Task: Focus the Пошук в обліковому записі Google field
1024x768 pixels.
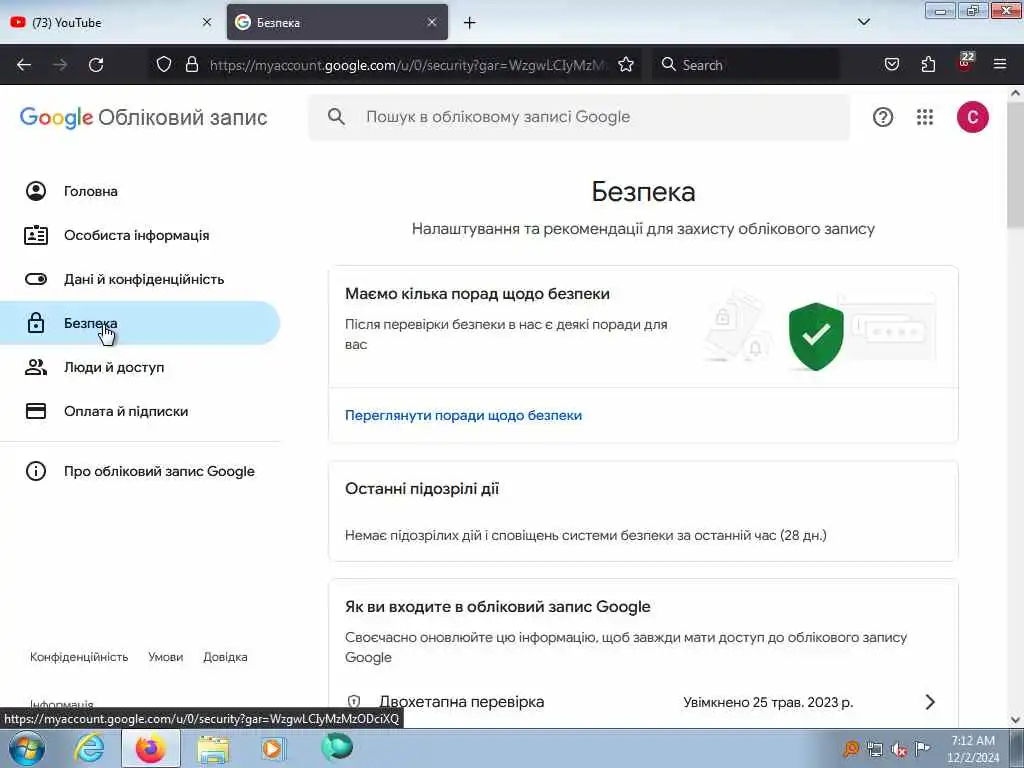Action: pos(579,117)
